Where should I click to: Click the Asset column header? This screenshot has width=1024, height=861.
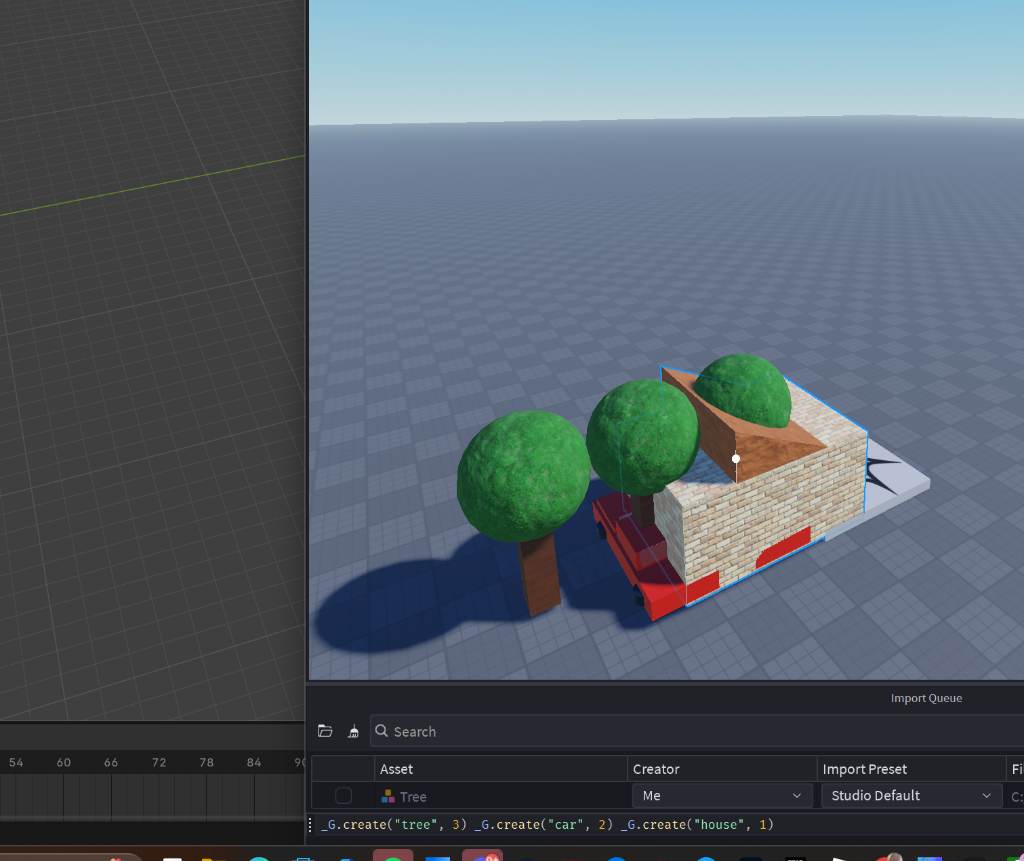click(396, 769)
